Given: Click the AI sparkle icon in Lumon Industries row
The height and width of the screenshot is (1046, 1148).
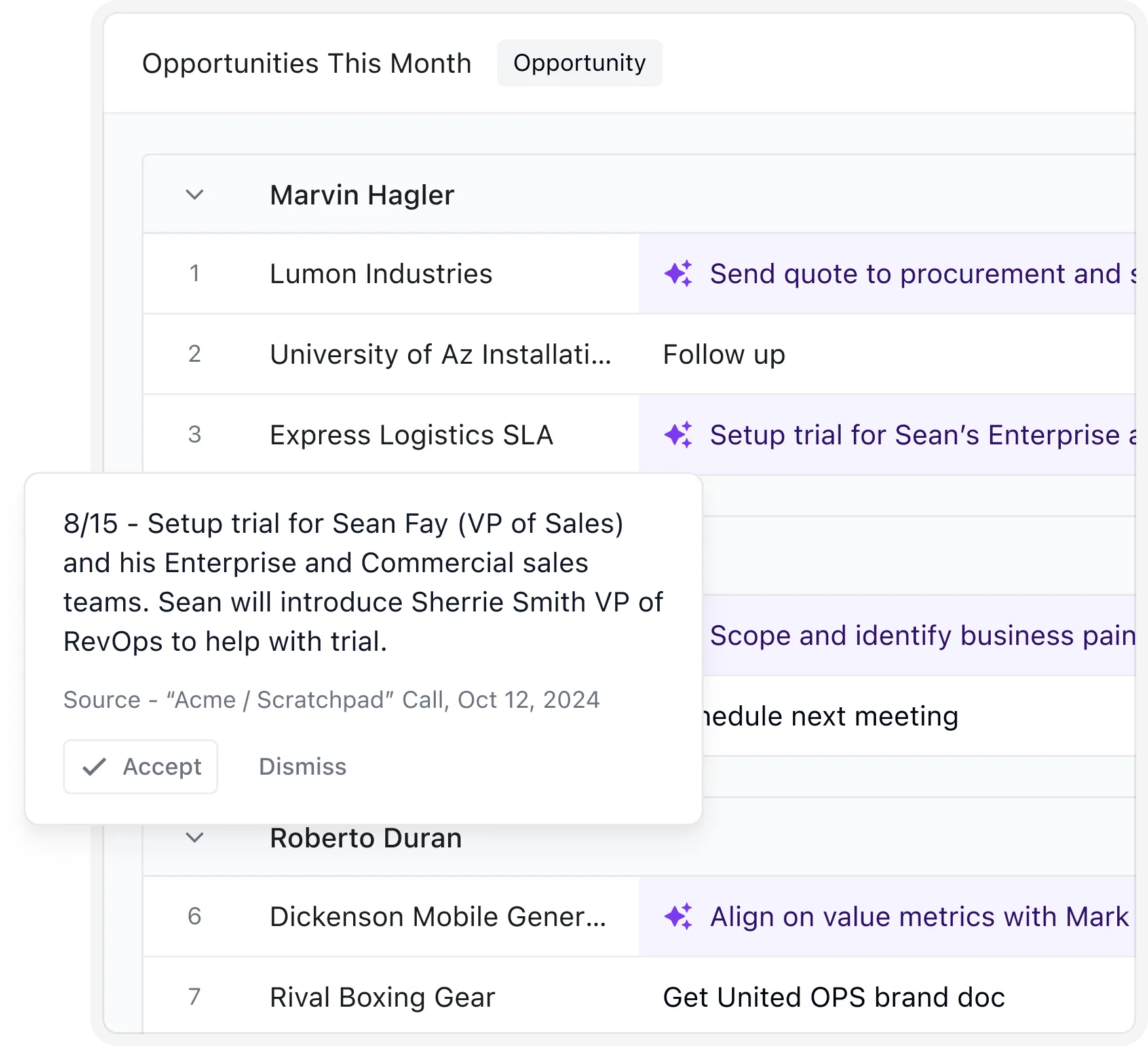Looking at the screenshot, I should 678,274.
